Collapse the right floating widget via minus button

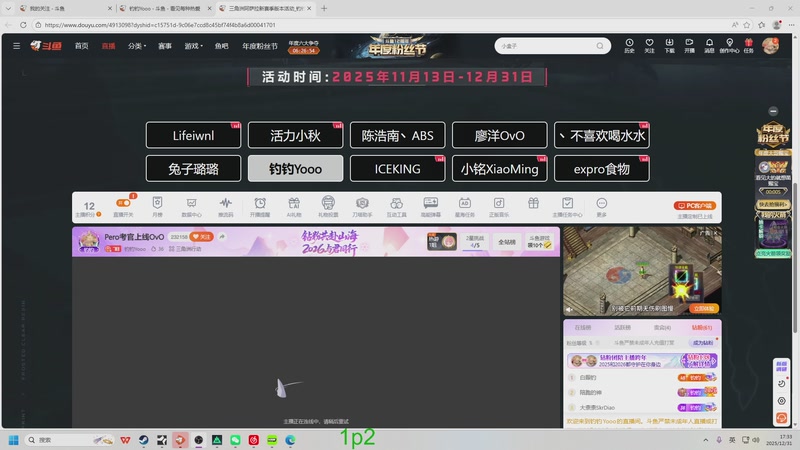coord(773,111)
